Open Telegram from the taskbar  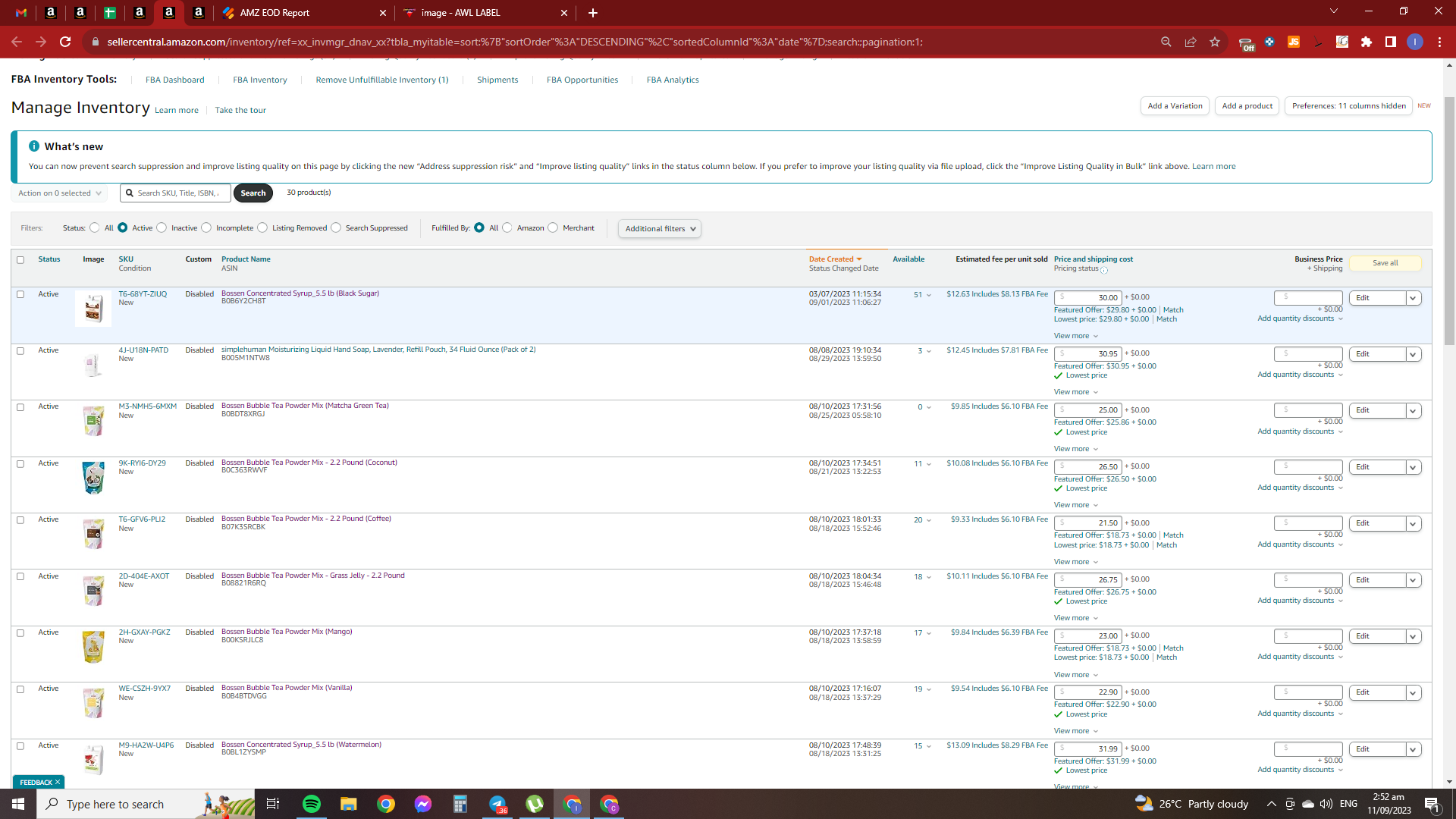tap(497, 804)
